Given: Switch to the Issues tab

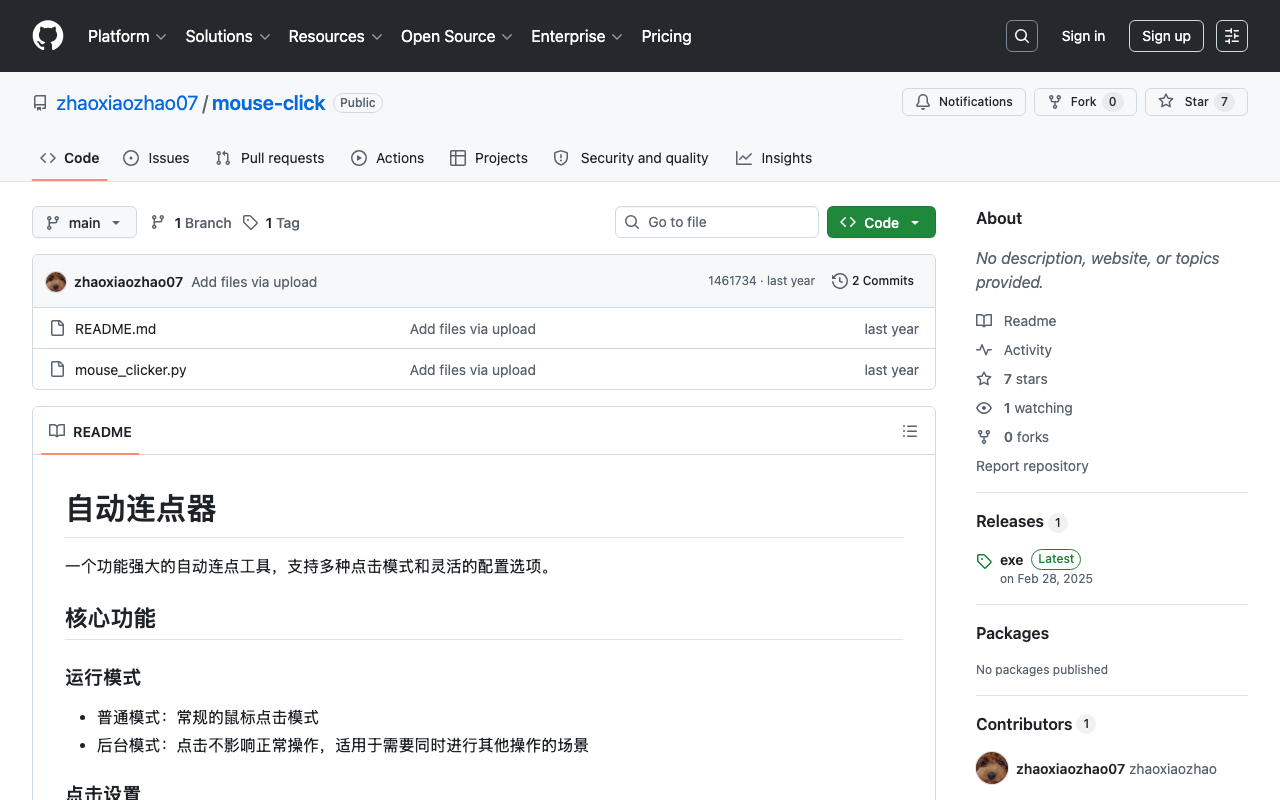Looking at the screenshot, I should 156,158.
